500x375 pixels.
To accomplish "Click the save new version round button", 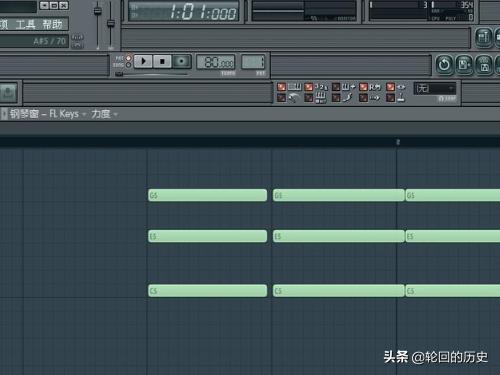I will (x=484, y=64).
